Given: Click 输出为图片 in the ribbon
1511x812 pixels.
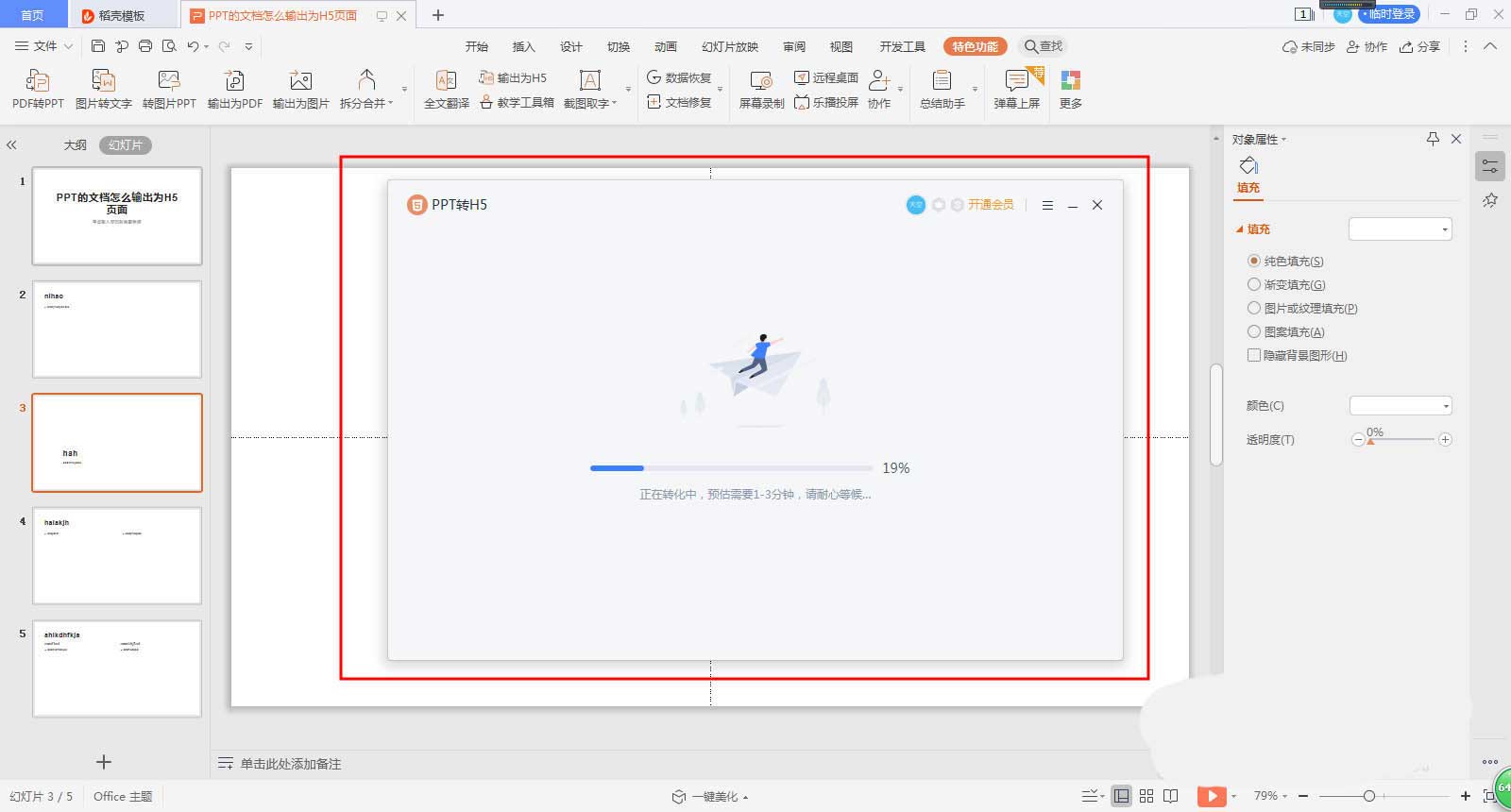Looking at the screenshot, I should point(300,90).
